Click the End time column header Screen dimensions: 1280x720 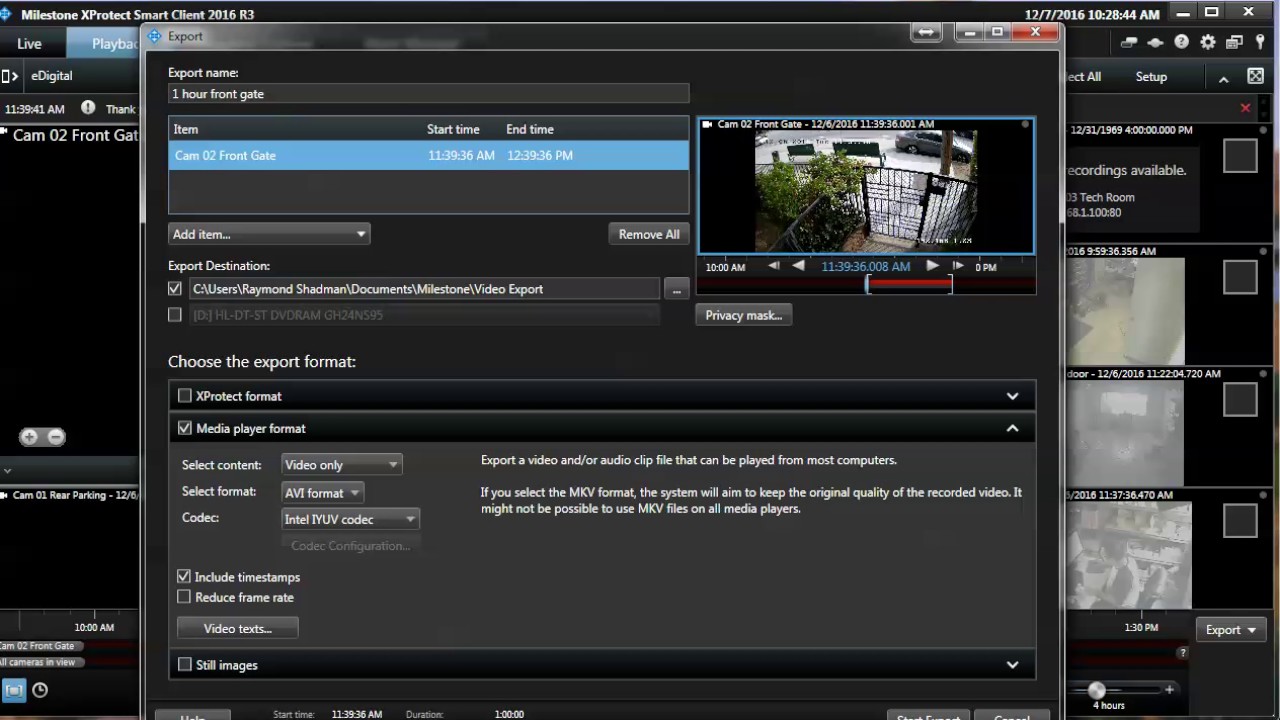(530, 129)
